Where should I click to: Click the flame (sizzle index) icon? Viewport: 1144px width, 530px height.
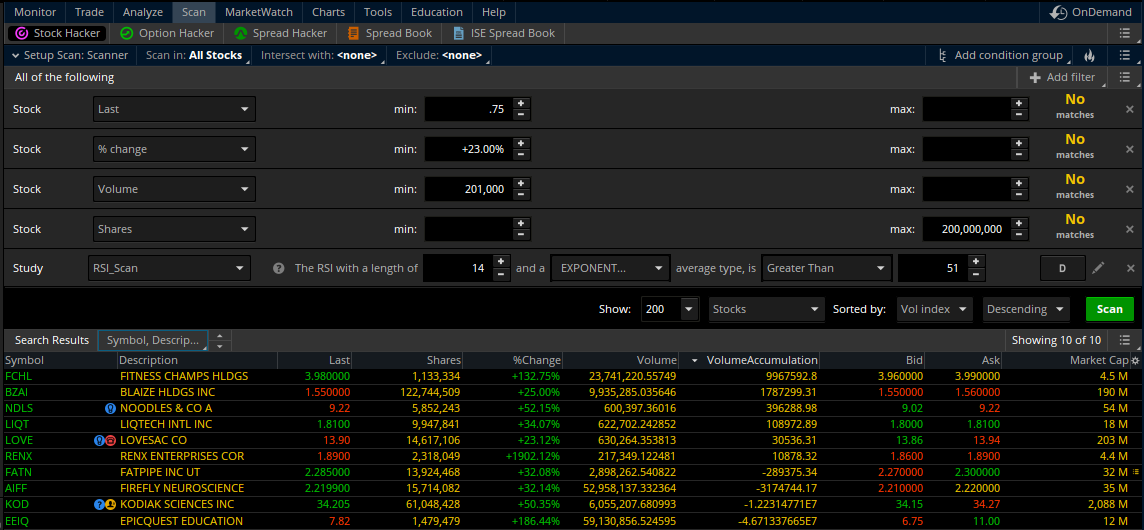click(x=1089, y=56)
